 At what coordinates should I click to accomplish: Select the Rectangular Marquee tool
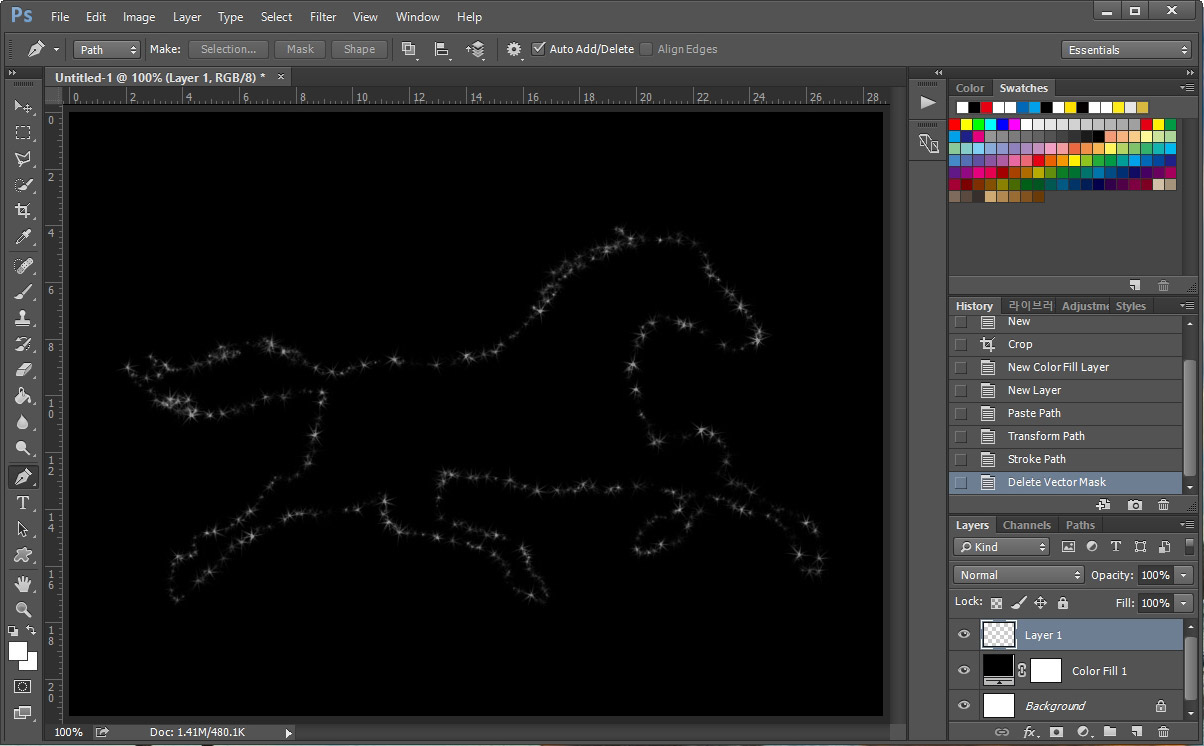point(23,133)
